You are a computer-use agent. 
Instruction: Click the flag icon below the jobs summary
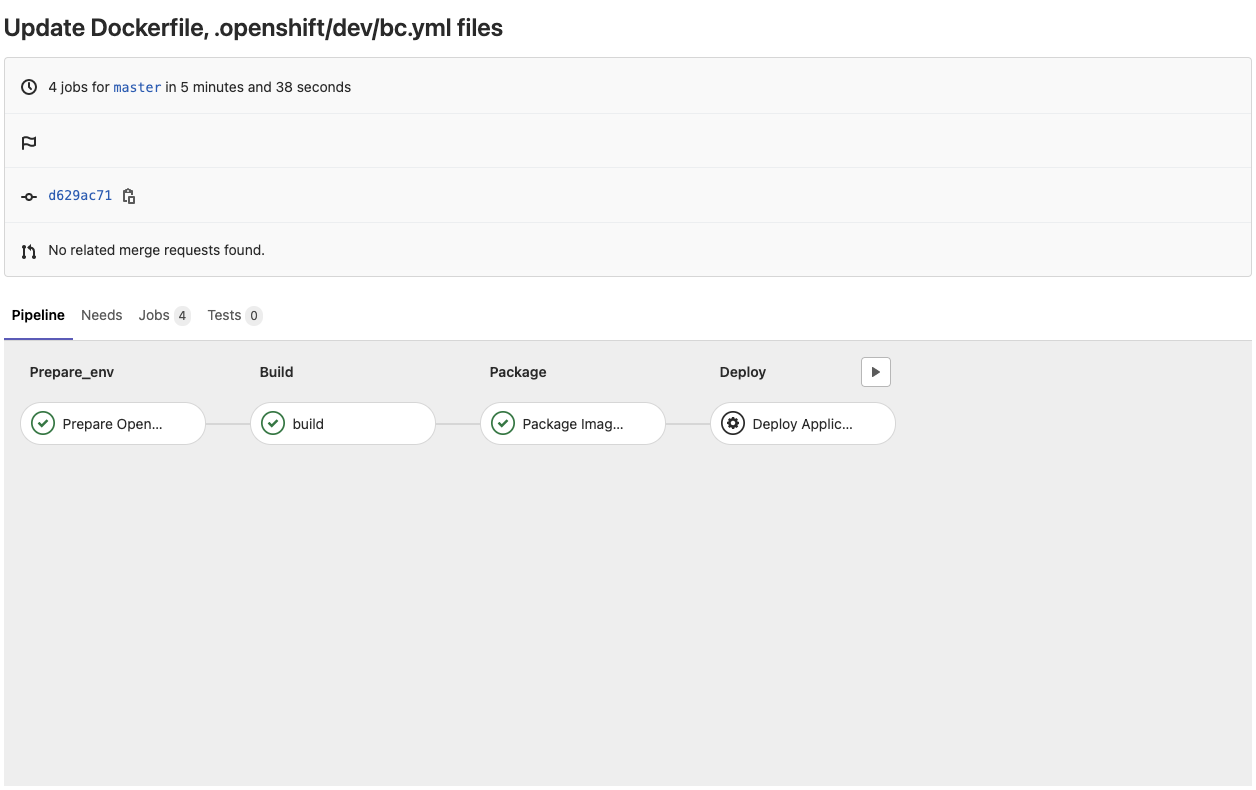click(29, 142)
